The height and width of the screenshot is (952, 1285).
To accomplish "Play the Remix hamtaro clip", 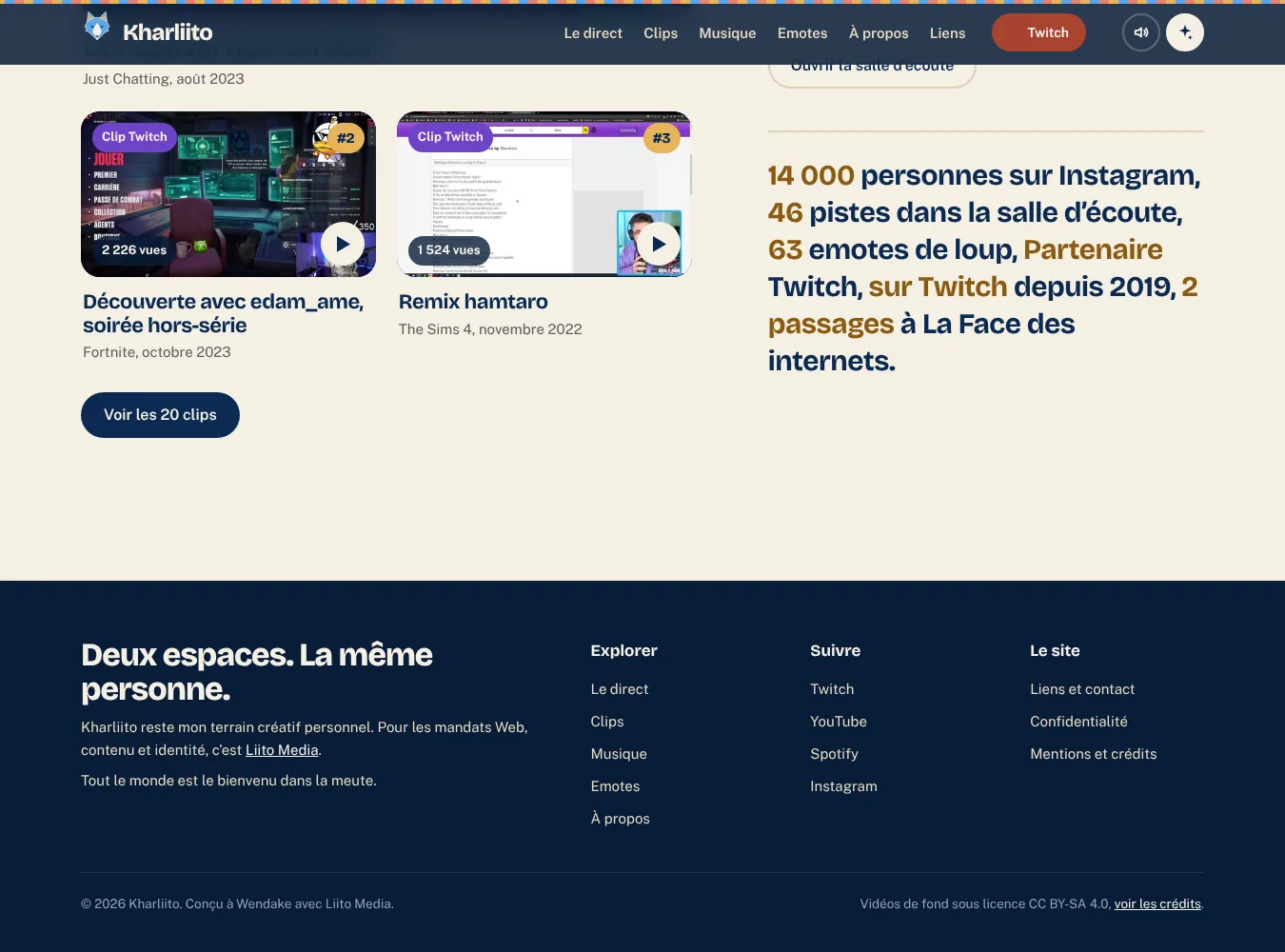I will click(x=659, y=245).
